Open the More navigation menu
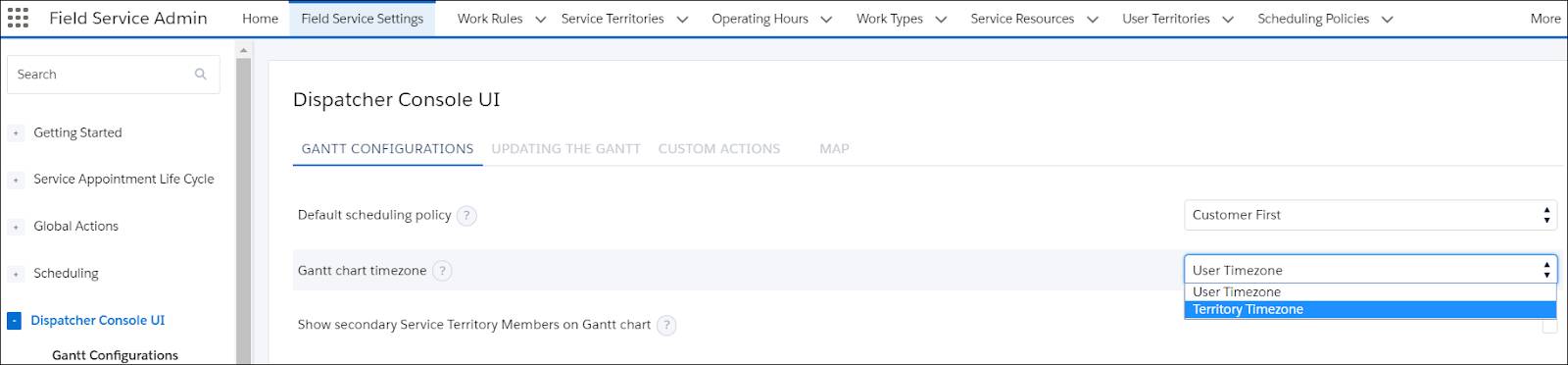Viewport: 1568px width, 365px height. [1545, 19]
